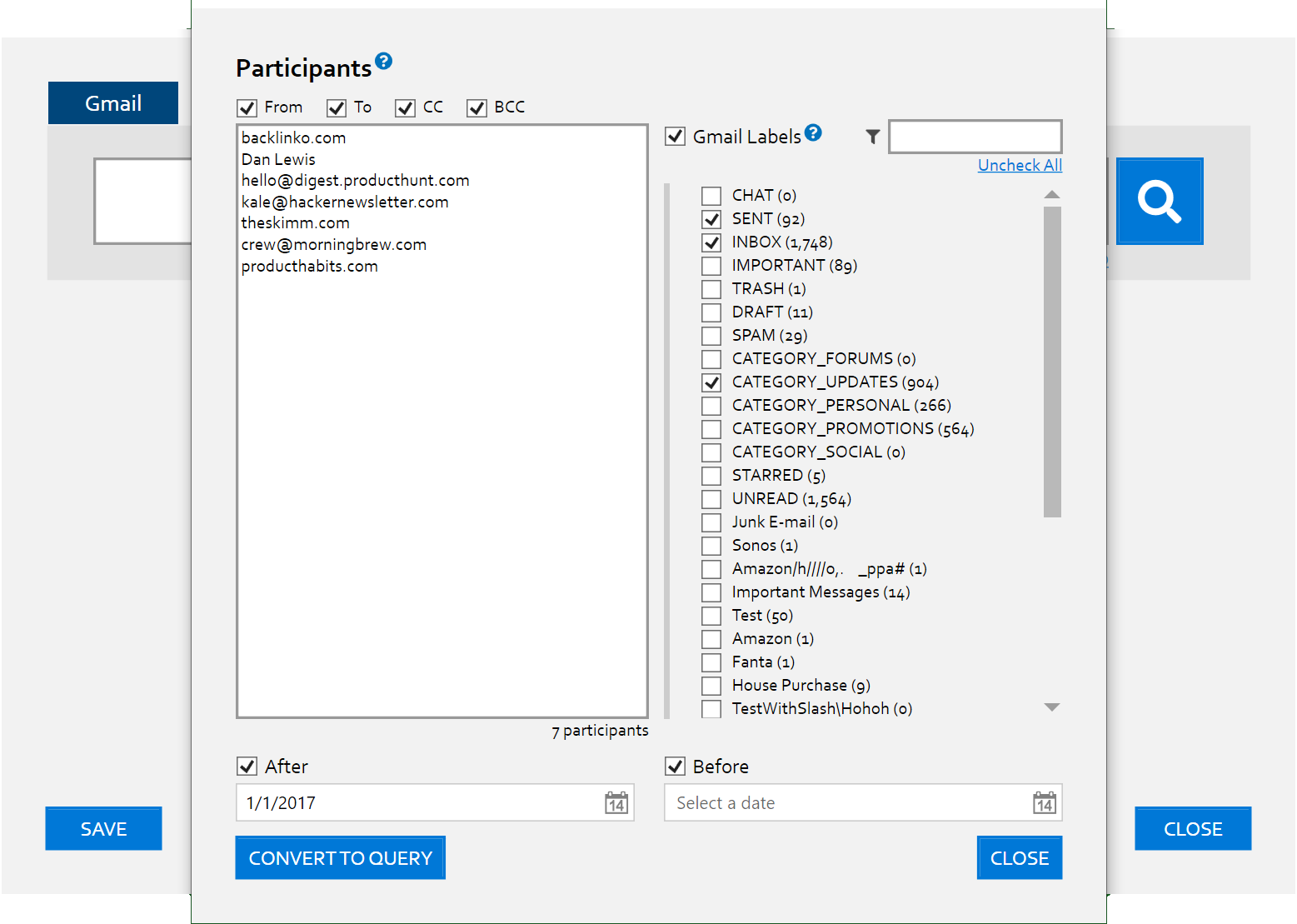Screen dimensions: 1297x924
Task: Switch to the Gmail tab
Action: (113, 103)
